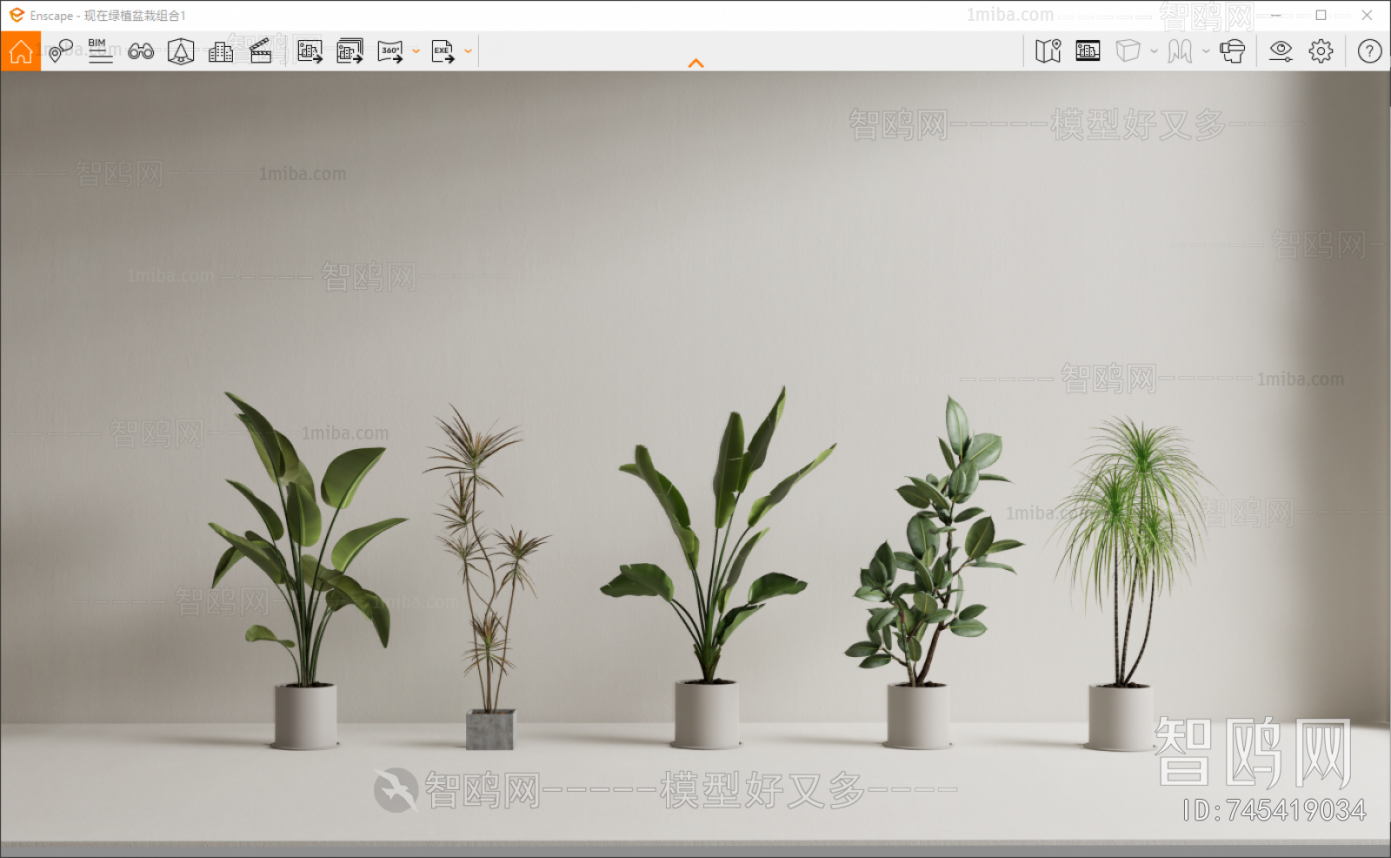Screen dimensions: 1391x858
Task: Open the help question mark icon
Action: tap(1370, 51)
